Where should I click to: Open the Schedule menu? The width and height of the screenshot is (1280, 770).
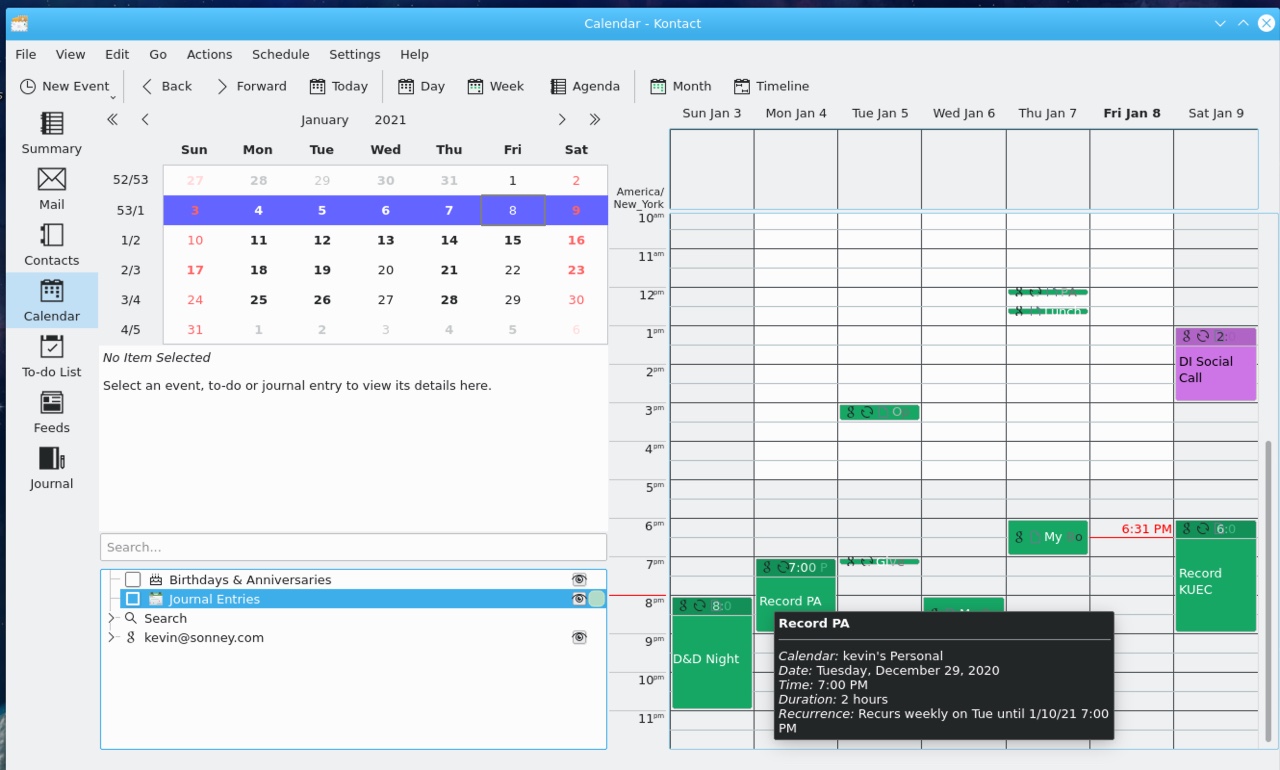[x=280, y=54]
